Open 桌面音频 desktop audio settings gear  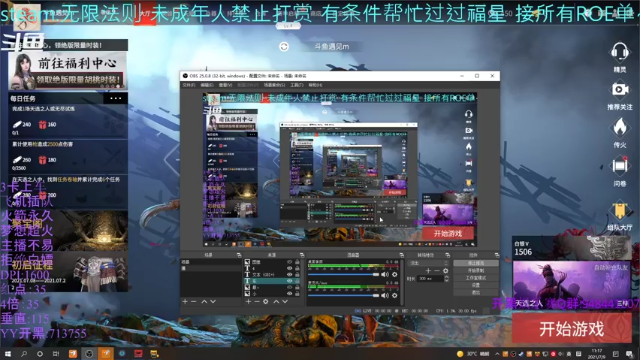(x=395, y=275)
